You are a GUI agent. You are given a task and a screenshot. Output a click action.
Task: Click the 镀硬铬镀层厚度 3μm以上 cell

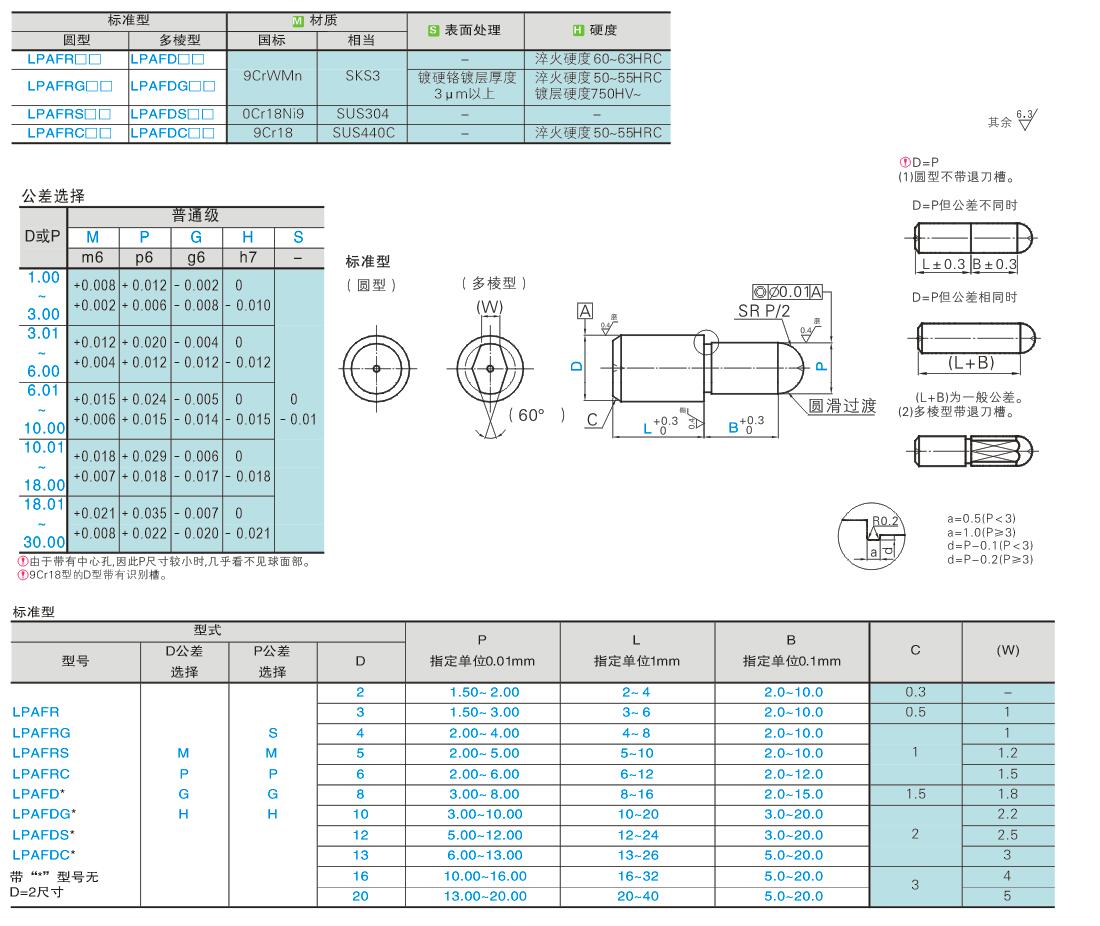tap(467, 86)
